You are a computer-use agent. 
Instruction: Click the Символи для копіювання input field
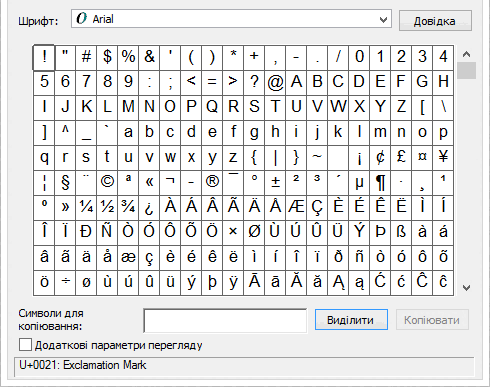point(225,321)
